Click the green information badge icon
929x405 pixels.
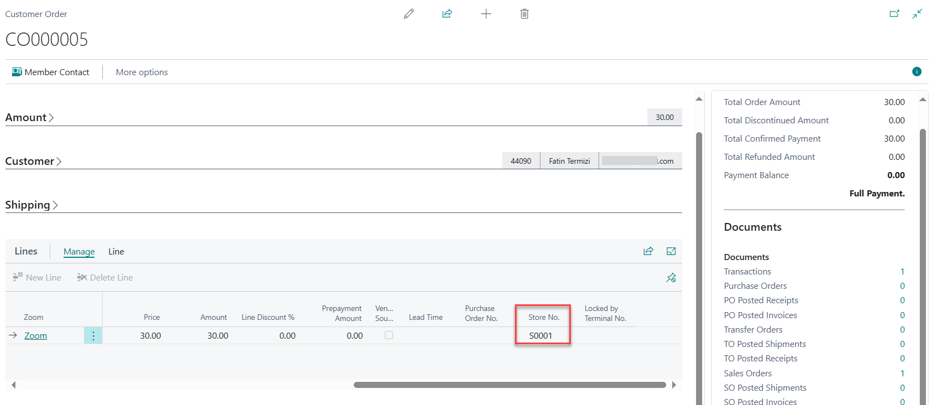click(916, 72)
